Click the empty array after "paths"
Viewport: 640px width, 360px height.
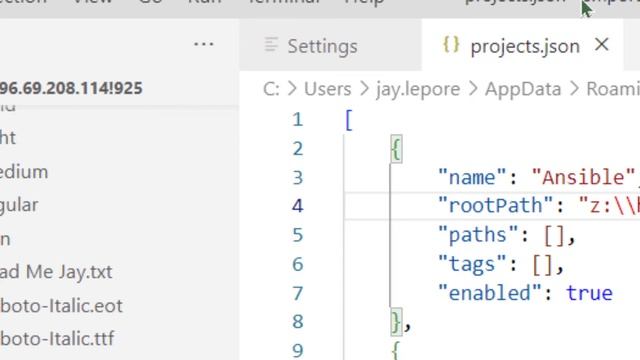pyautogui.click(x=554, y=236)
